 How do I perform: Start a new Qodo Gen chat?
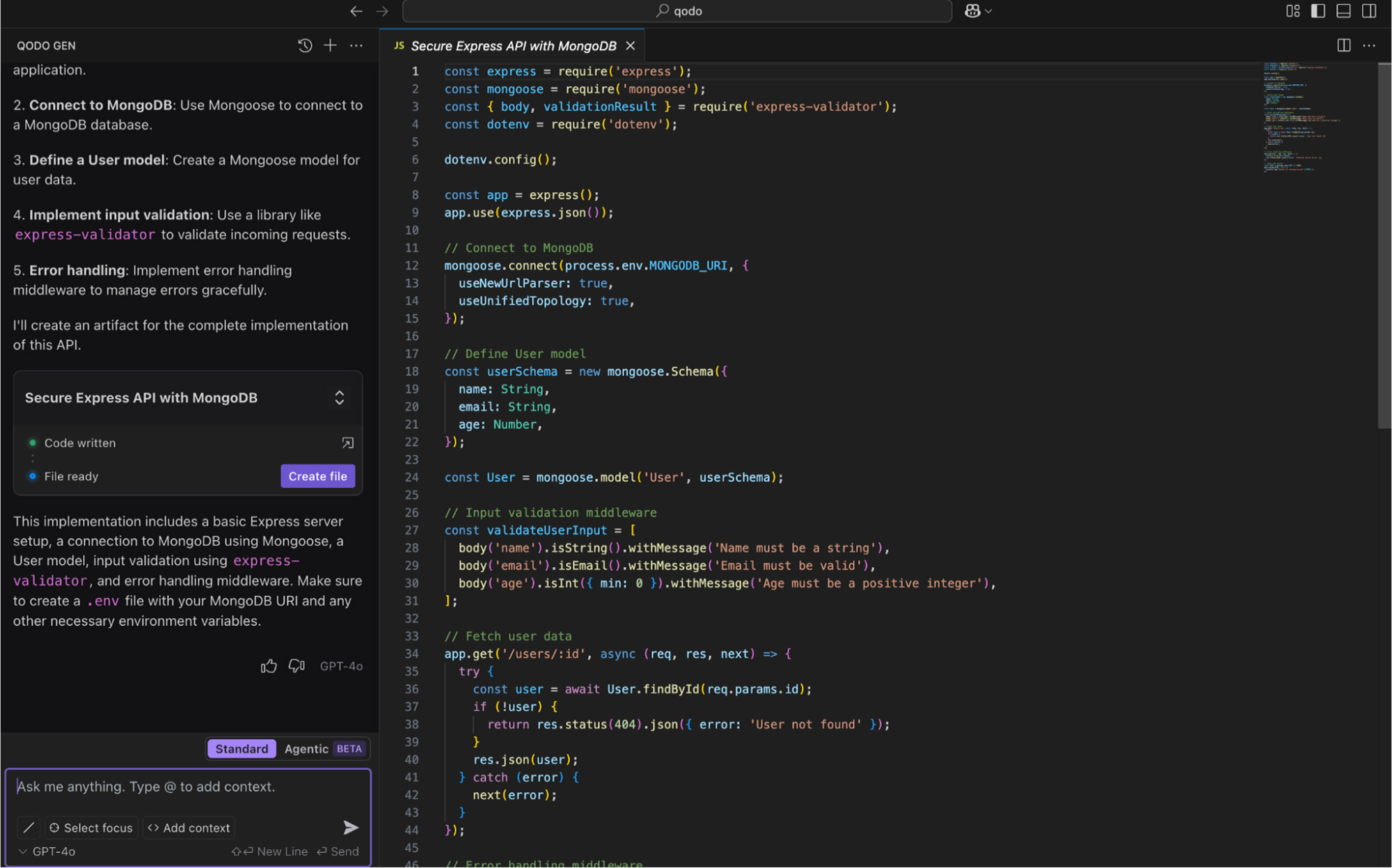(x=331, y=46)
